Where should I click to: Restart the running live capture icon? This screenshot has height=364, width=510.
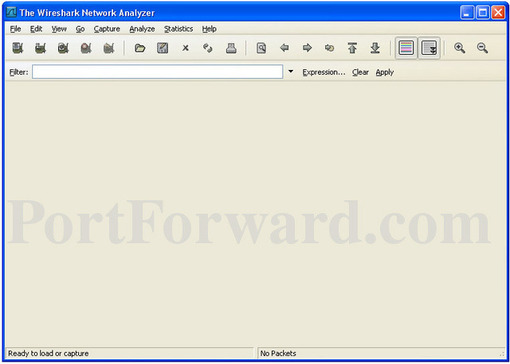109,48
